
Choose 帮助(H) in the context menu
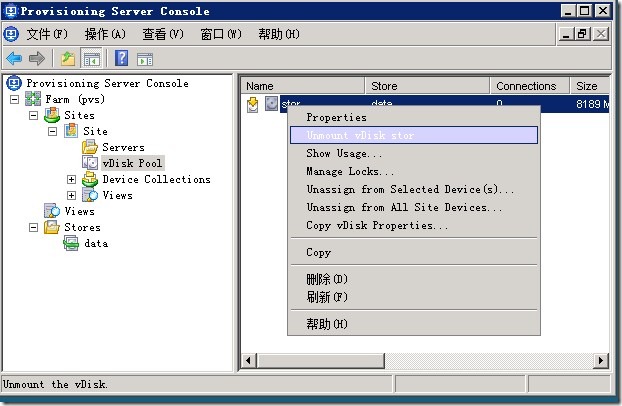pyautogui.click(x=414, y=324)
